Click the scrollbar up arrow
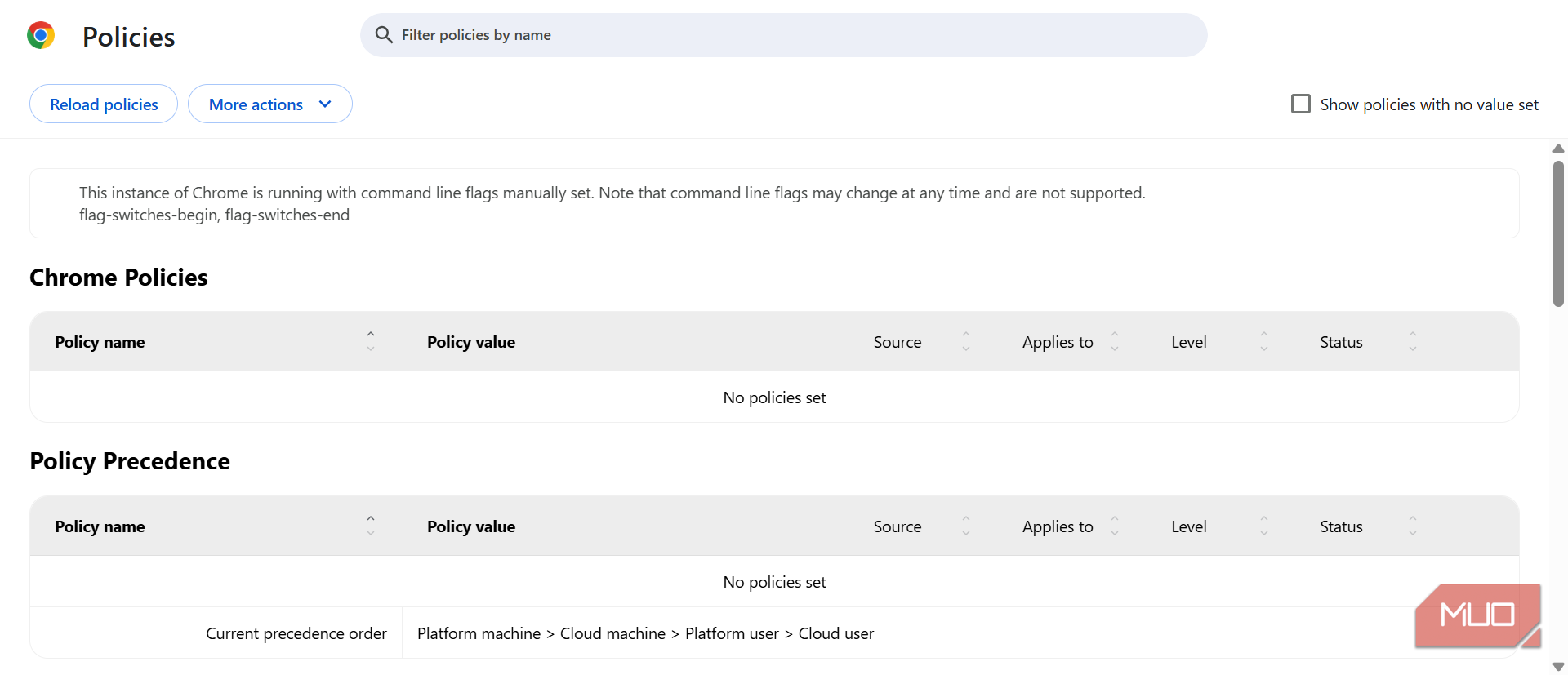Image resolution: width=1568 pixels, height=675 pixels. click(1558, 149)
